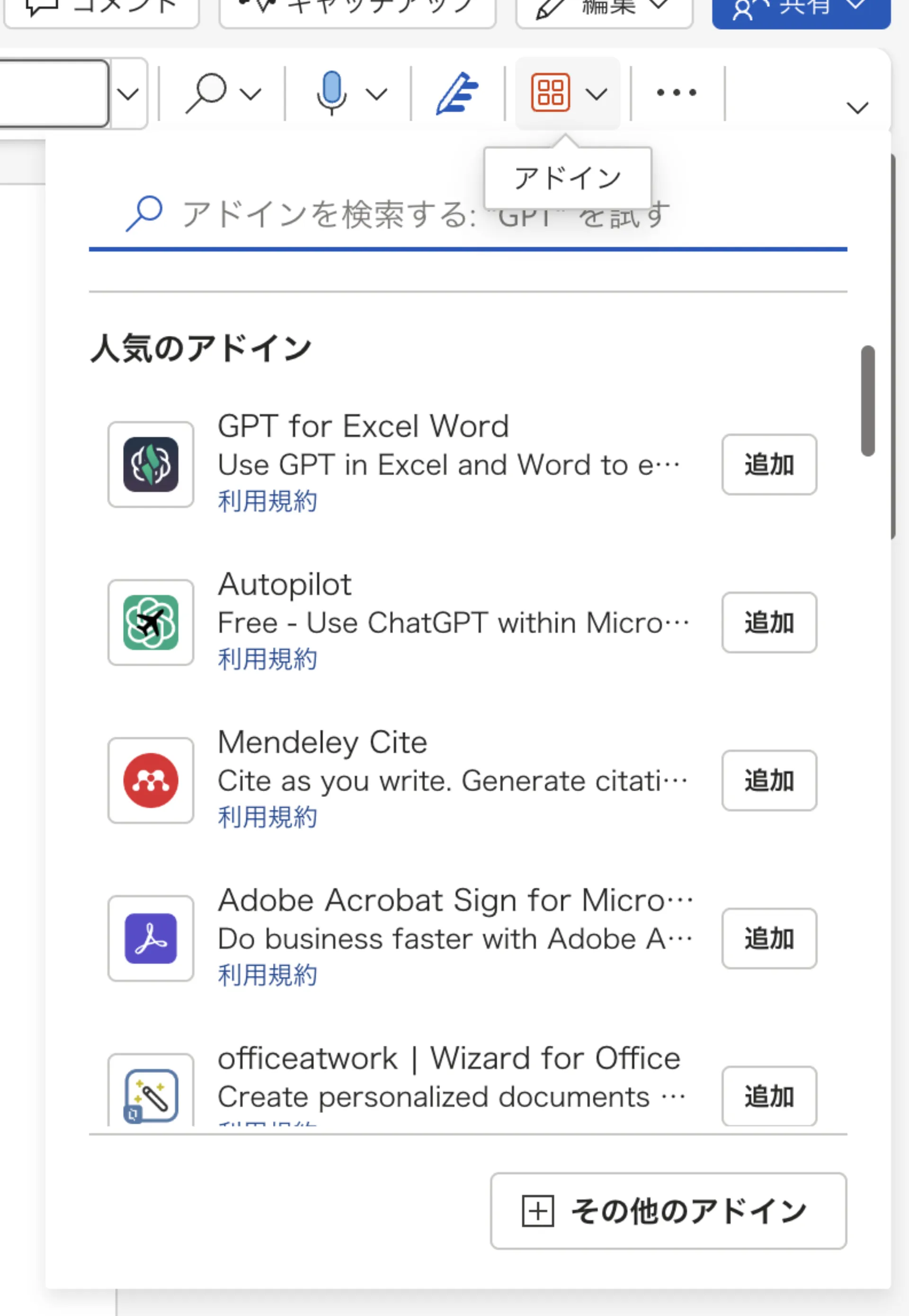Click 'Free - Use ChatGPT within' description
The width and height of the screenshot is (909, 1316).
[x=454, y=623]
